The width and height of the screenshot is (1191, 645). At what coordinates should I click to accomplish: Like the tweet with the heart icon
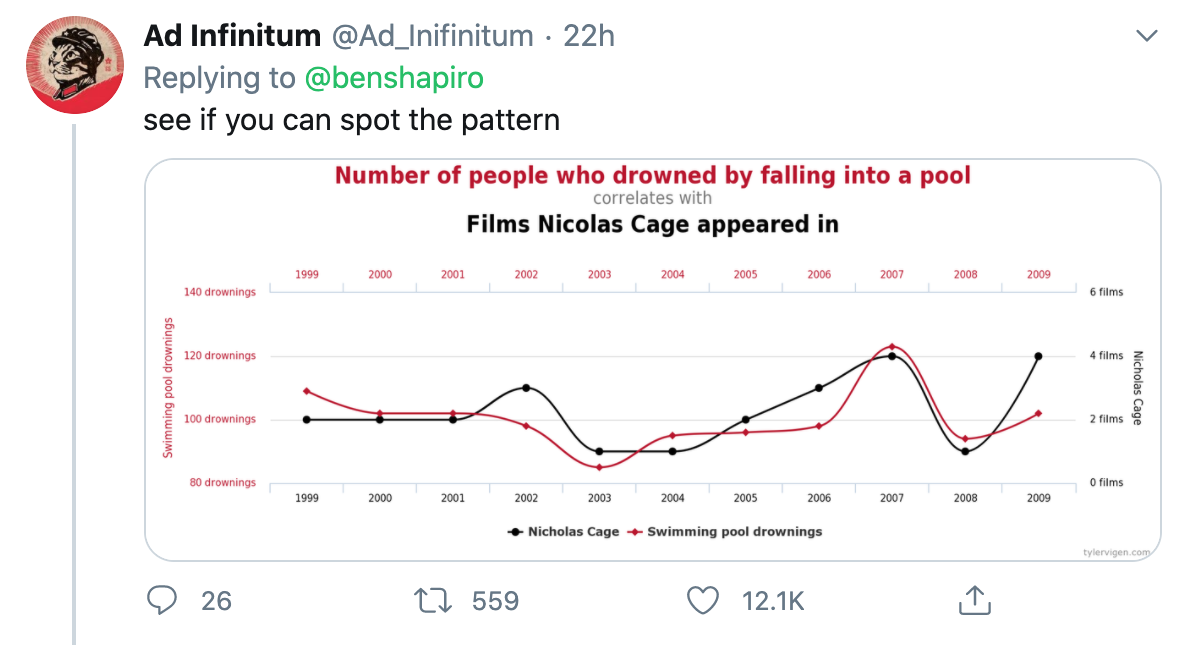(x=703, y=600)
